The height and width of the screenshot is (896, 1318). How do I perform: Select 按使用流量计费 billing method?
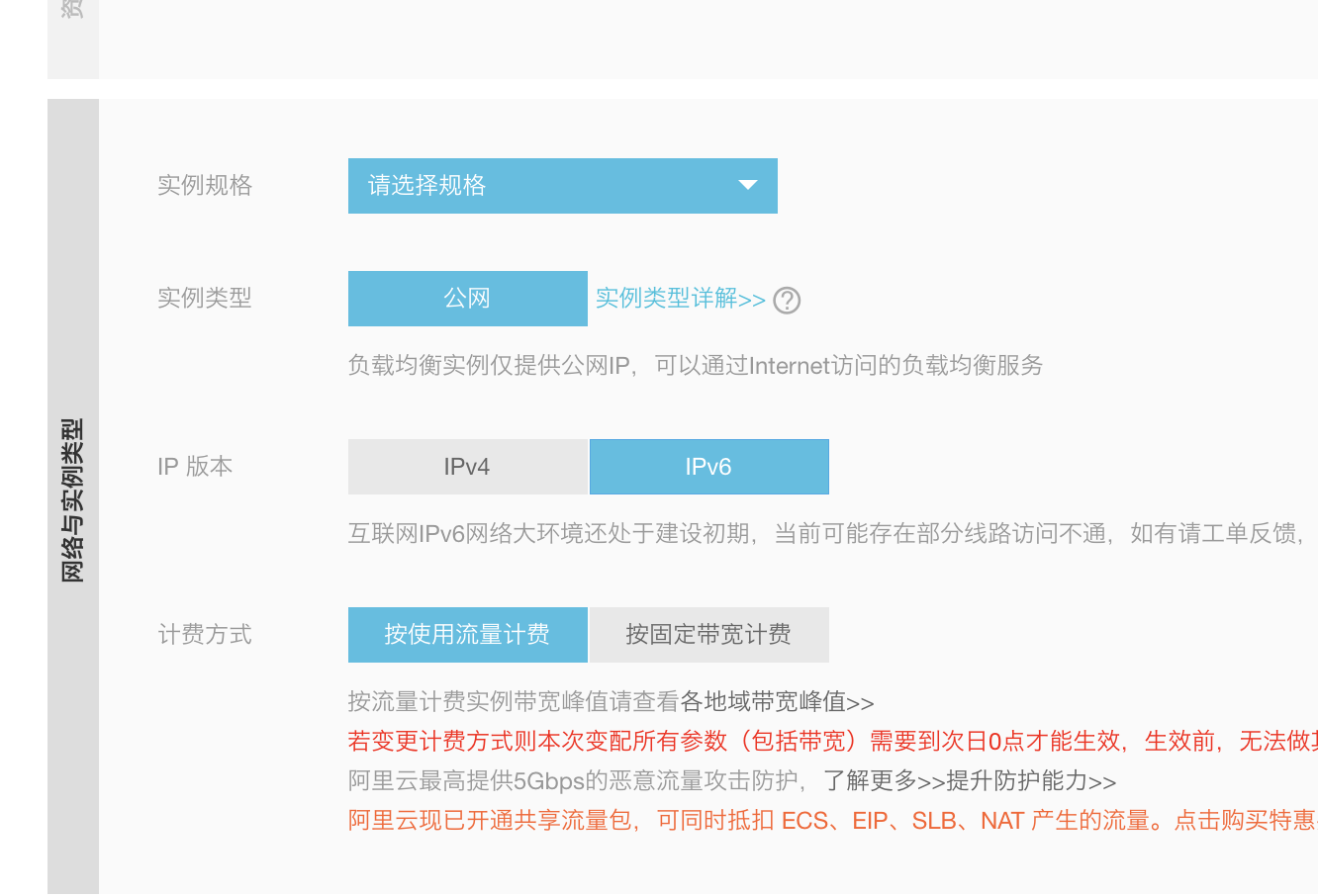tap(467, 635)
